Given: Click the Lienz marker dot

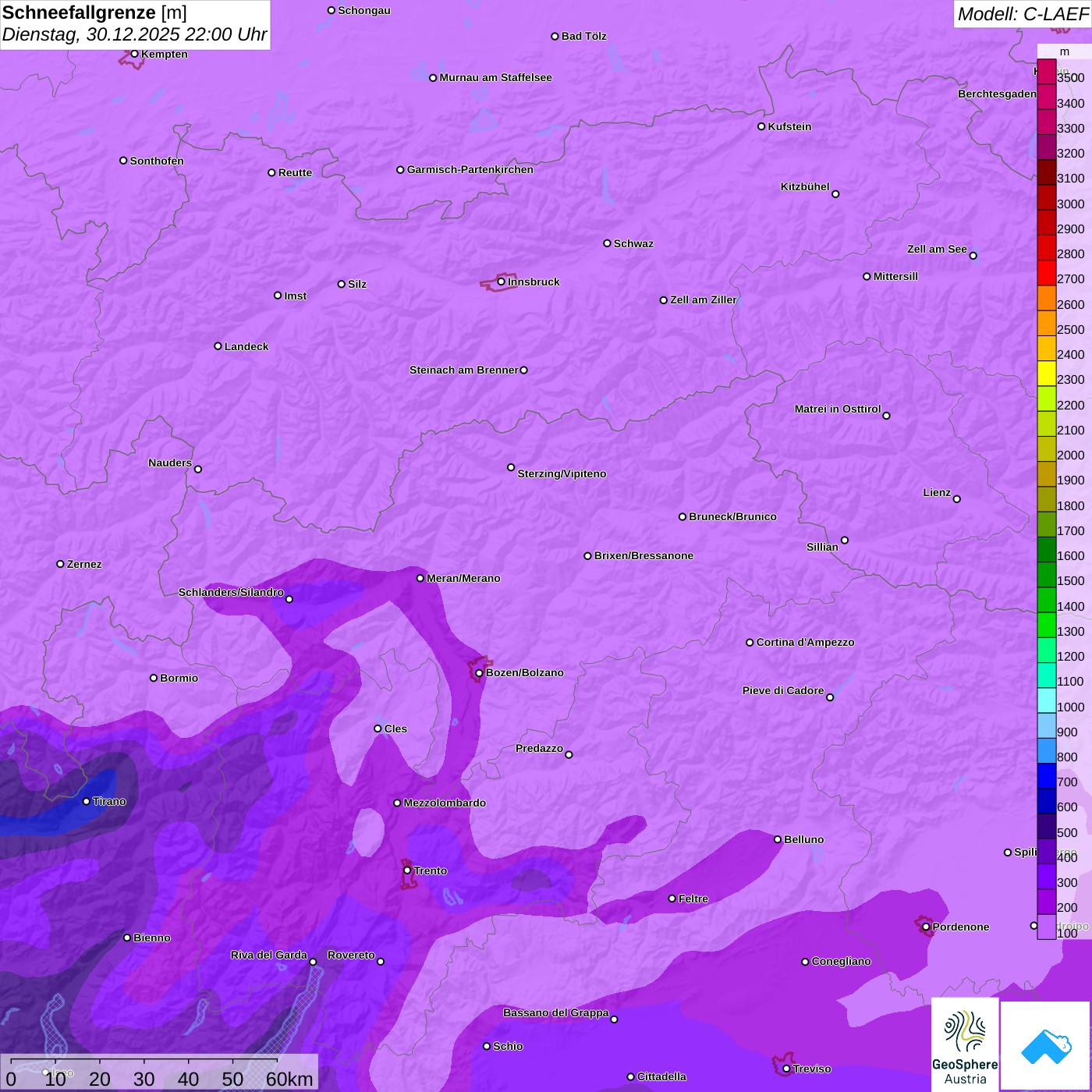Looking at the screenshot, I should coord(957,499).
